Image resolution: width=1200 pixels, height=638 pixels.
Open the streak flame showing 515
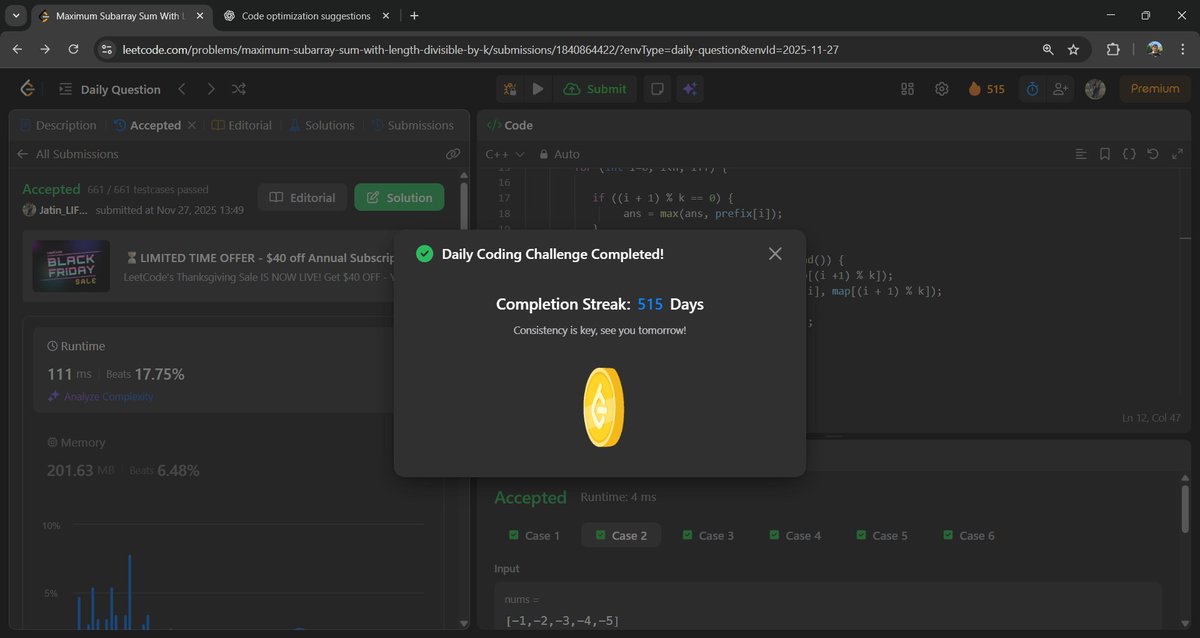point(985,88)
